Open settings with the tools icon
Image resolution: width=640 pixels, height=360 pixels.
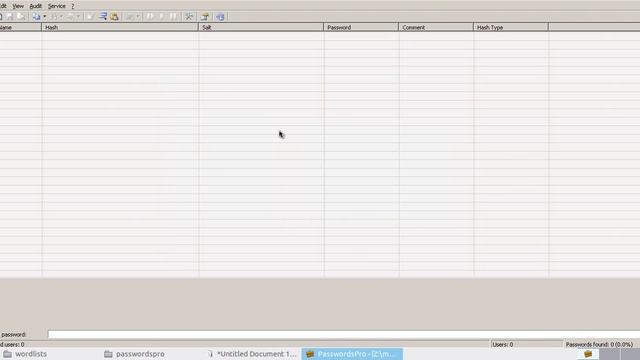coord(189,17)
